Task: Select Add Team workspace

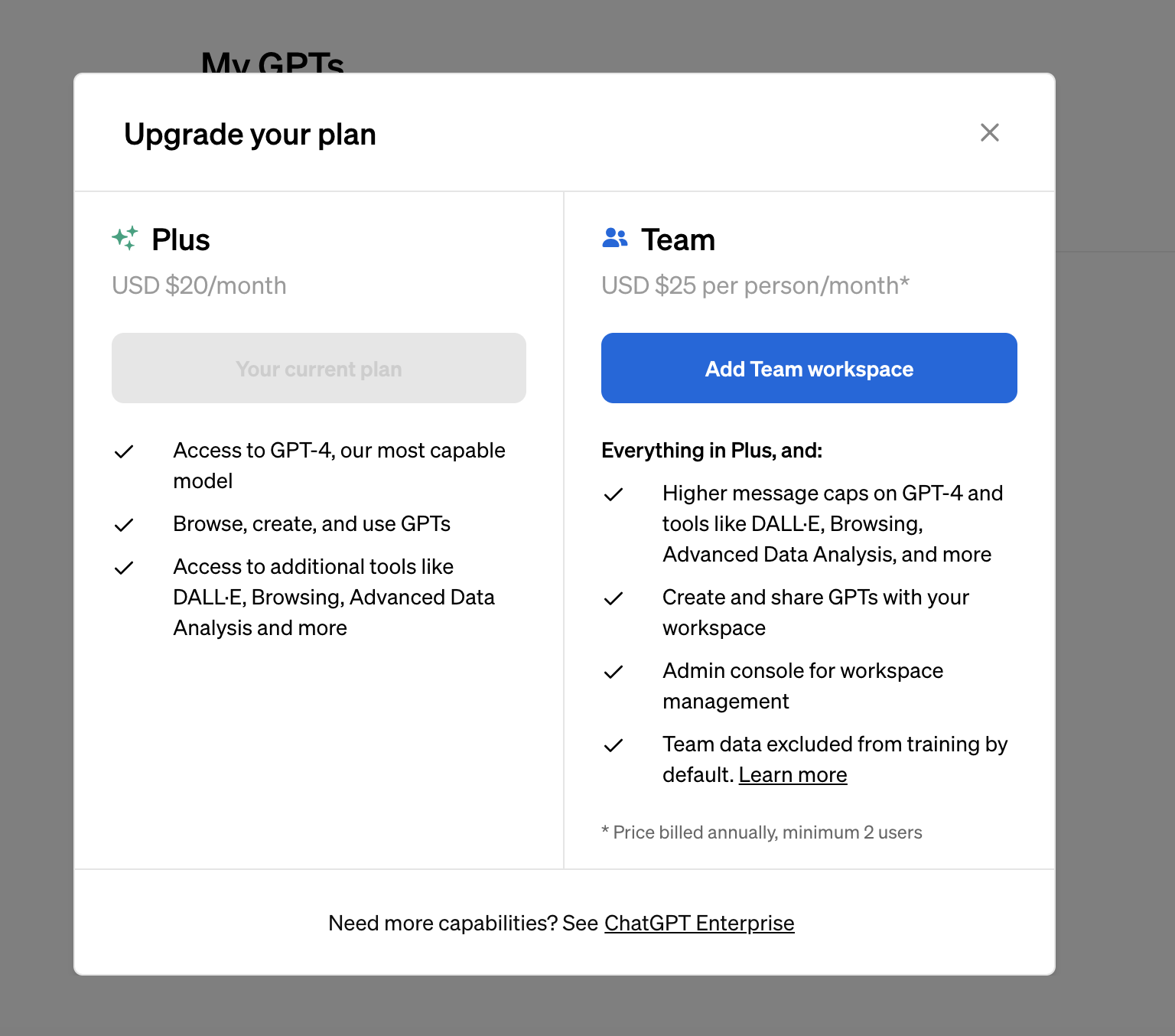Action: point(809,368)
